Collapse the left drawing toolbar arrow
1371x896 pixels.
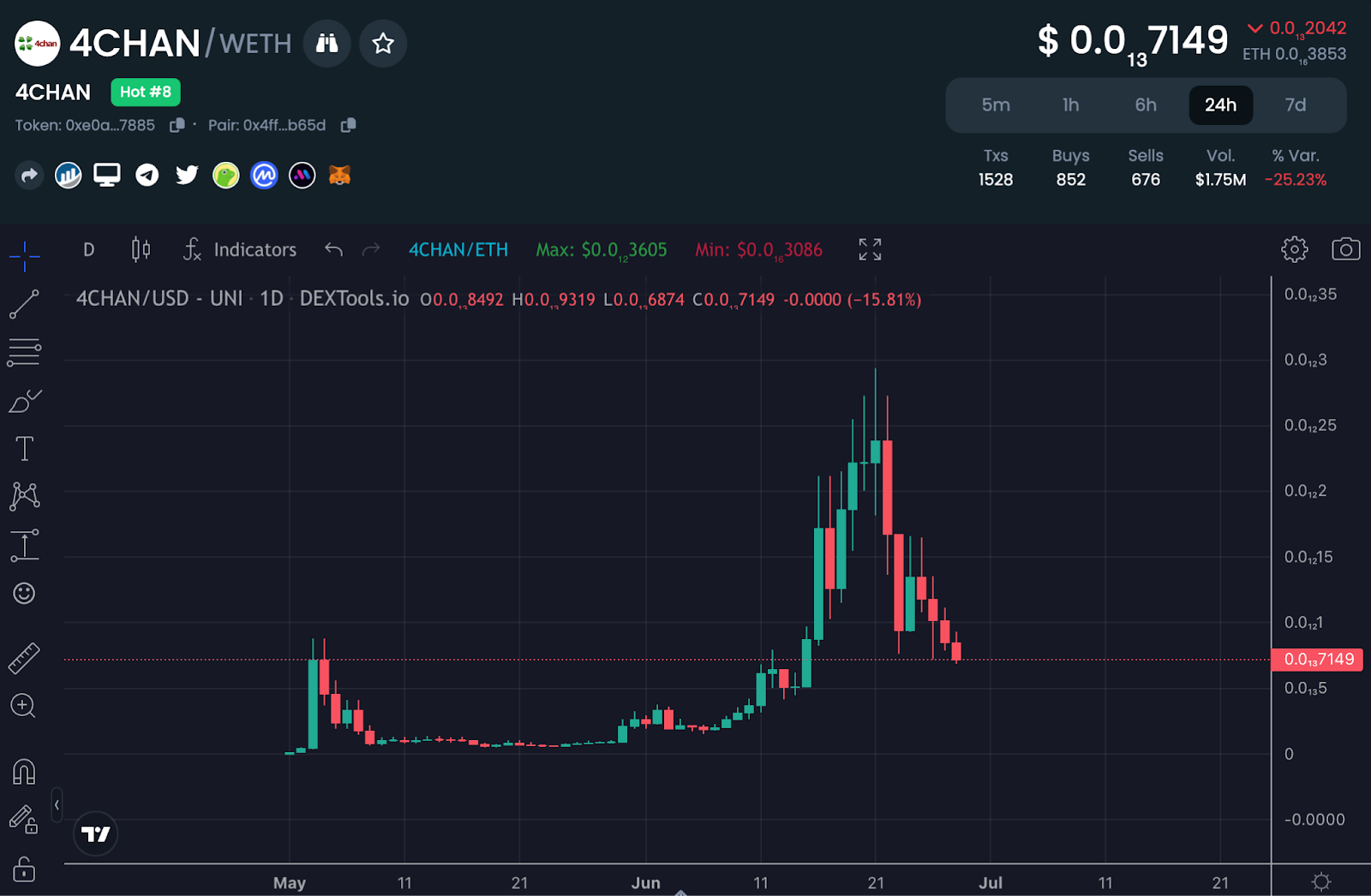[x=57, y=805]
